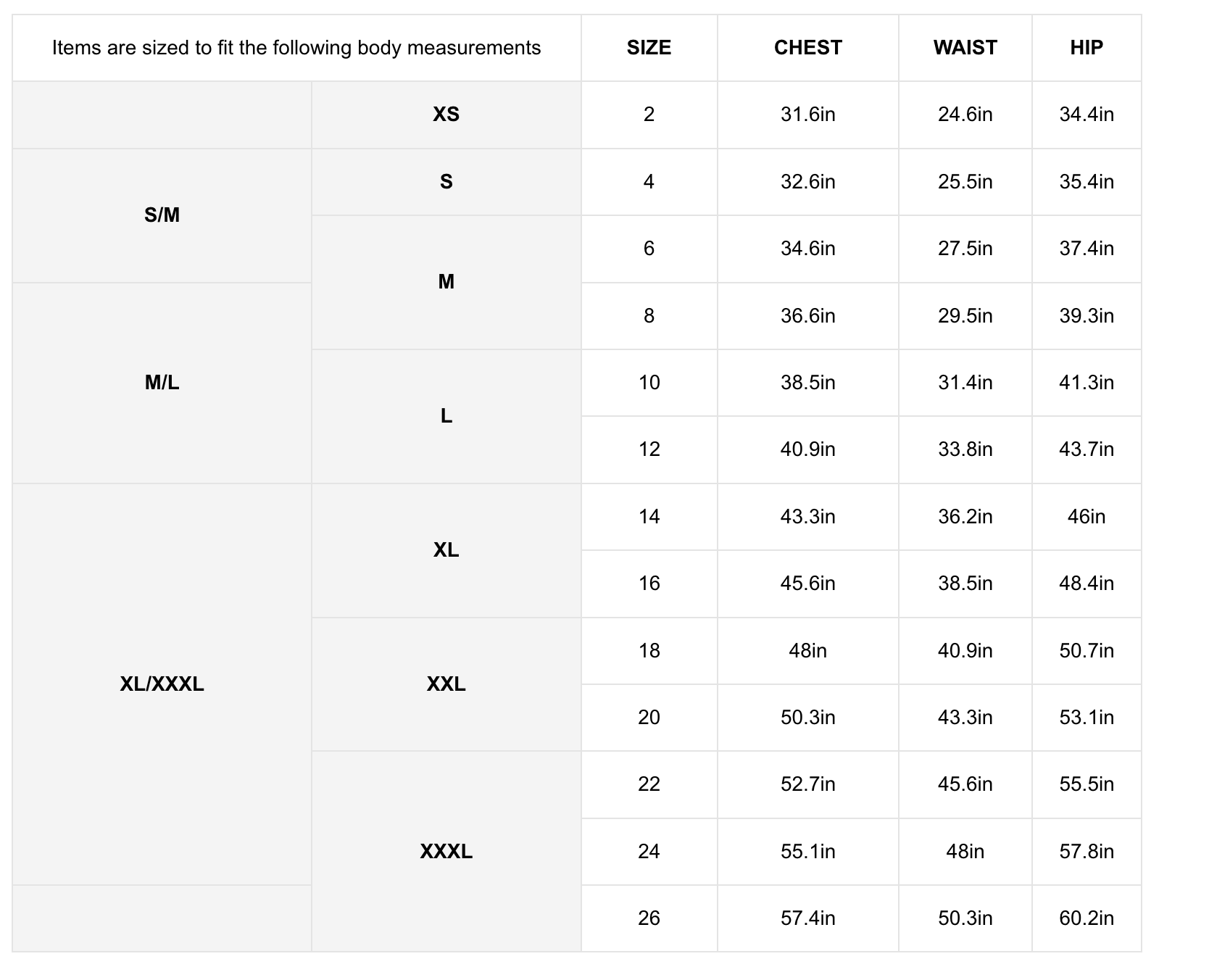The height and width of the screenshot is (980, 1209).
Task: Select the S/M combined size cell
Action: coord(162,215)
